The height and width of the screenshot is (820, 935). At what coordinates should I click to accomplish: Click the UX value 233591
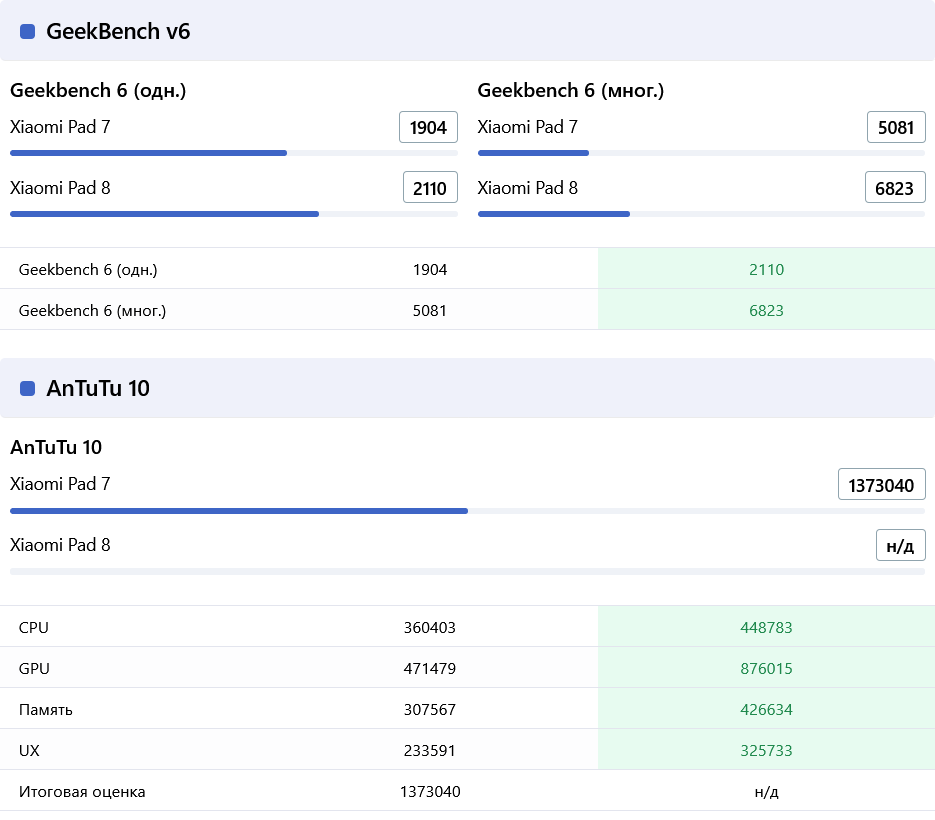click(430, 750)
